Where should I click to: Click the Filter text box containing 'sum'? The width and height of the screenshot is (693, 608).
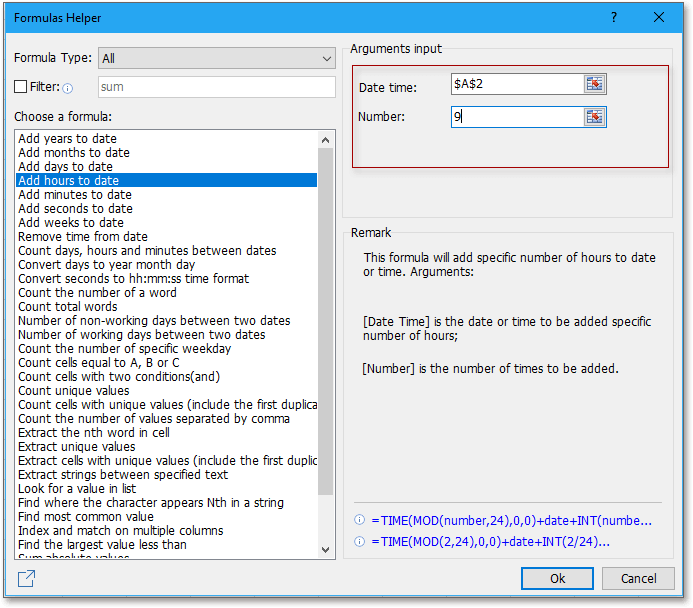tap(217, 87)
